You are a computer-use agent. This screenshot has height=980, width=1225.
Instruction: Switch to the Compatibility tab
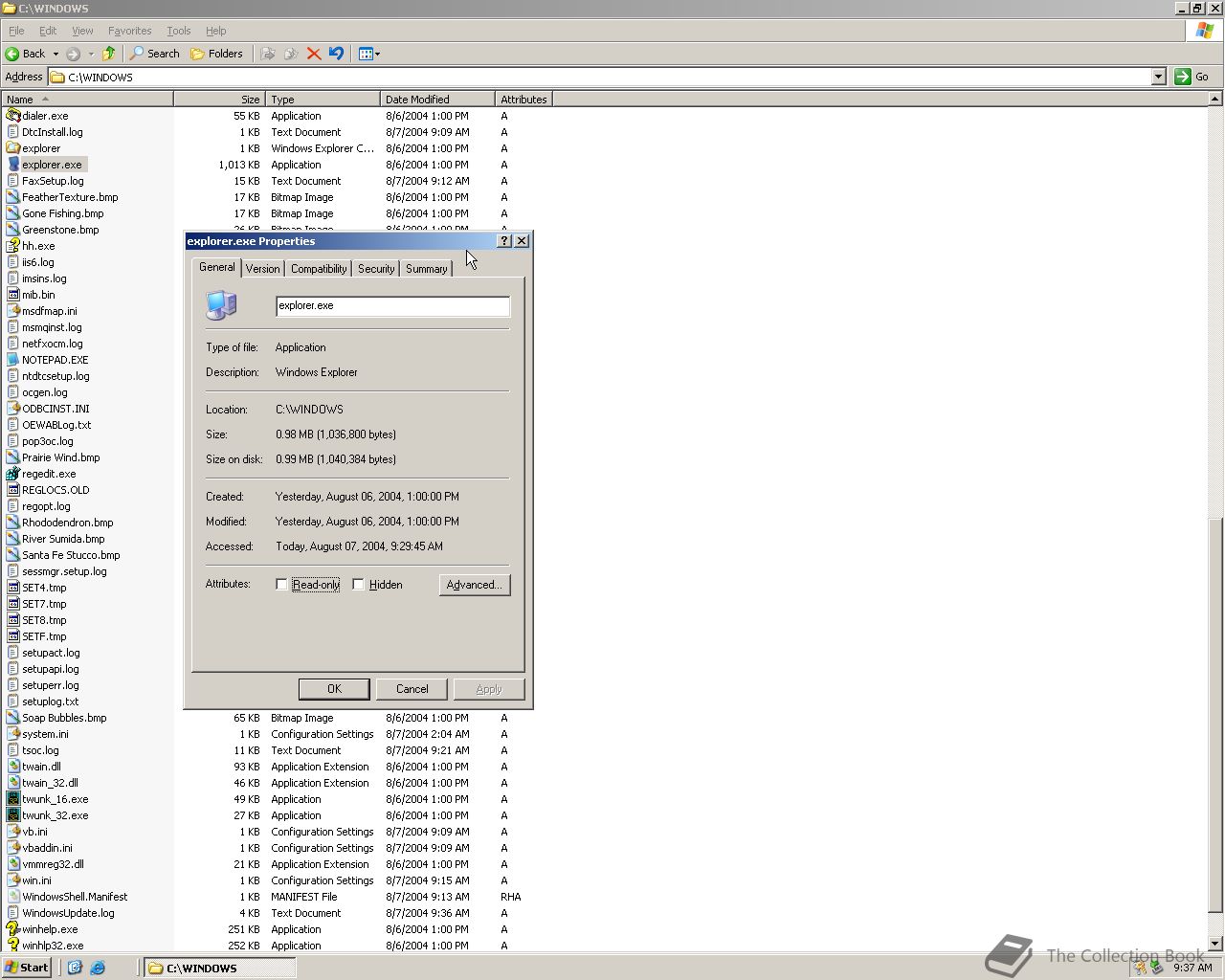pyautogui.click(x=319, y=269)
